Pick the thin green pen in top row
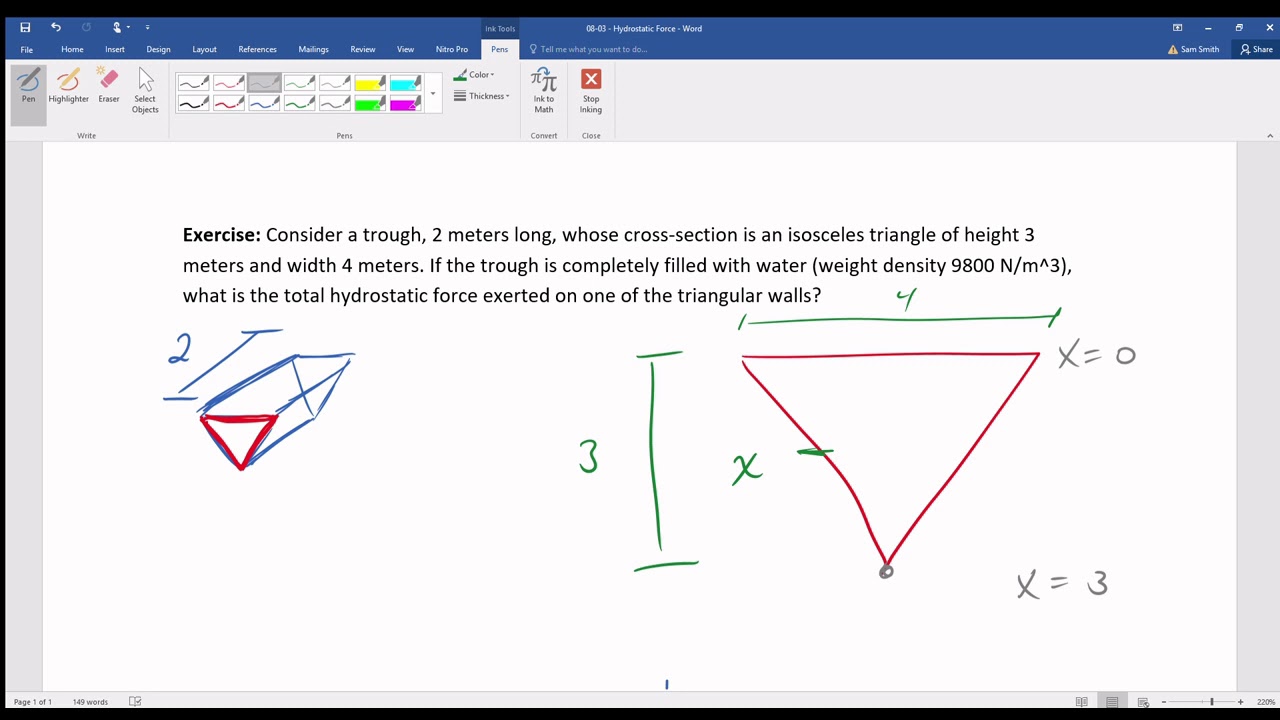 [x=299, y=84]
